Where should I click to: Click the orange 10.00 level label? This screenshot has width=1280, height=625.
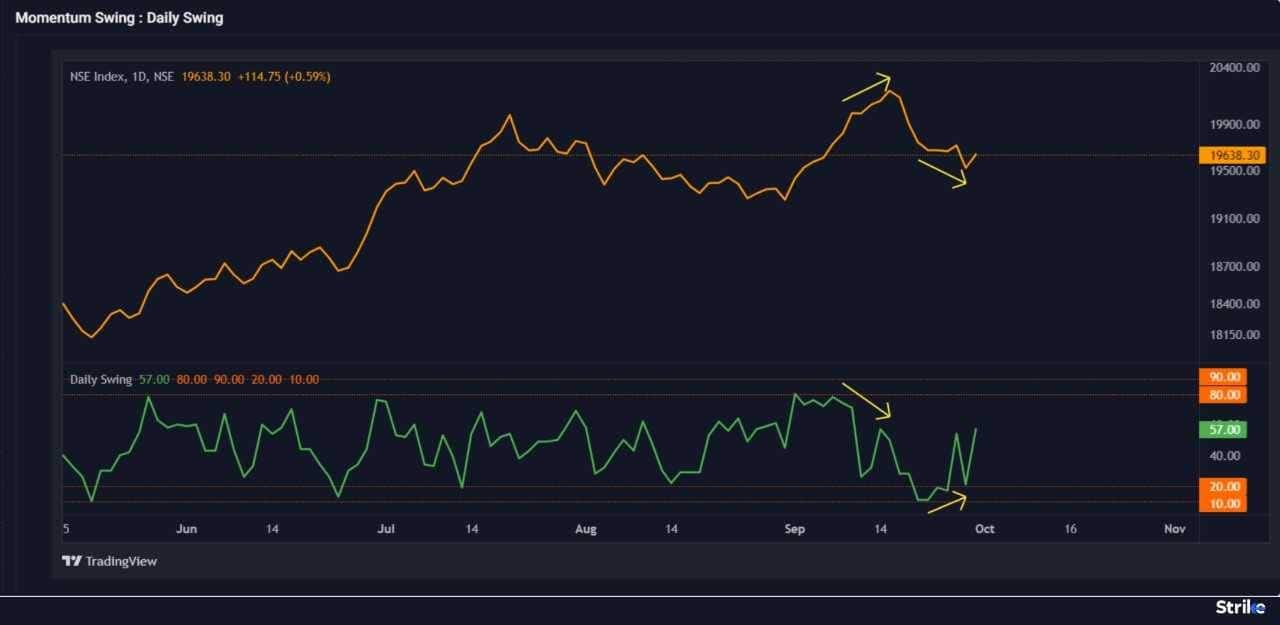point(1221,503)
